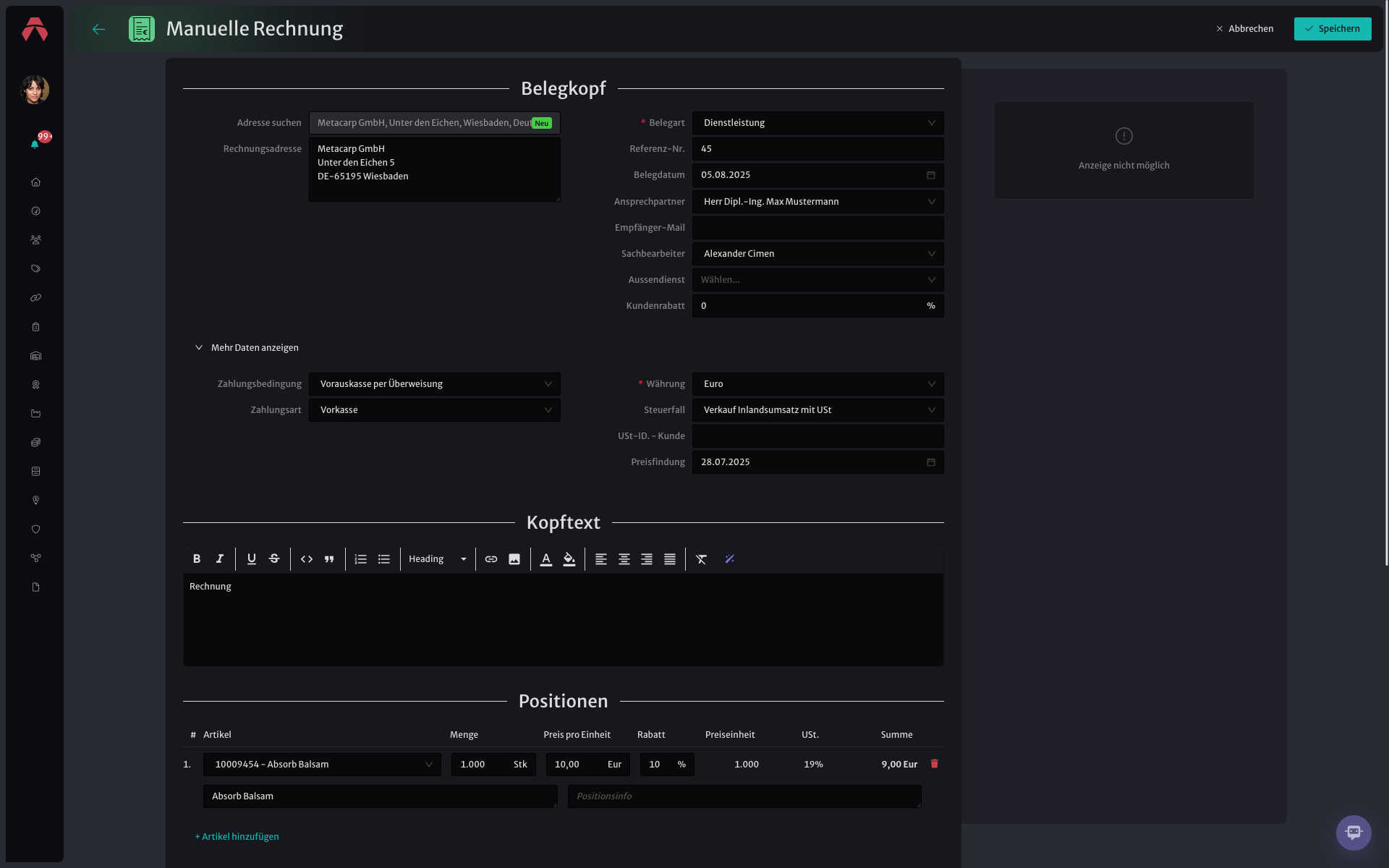1389x868 pixels.
Task: Align Kopftext right
Action: [647, 559]
